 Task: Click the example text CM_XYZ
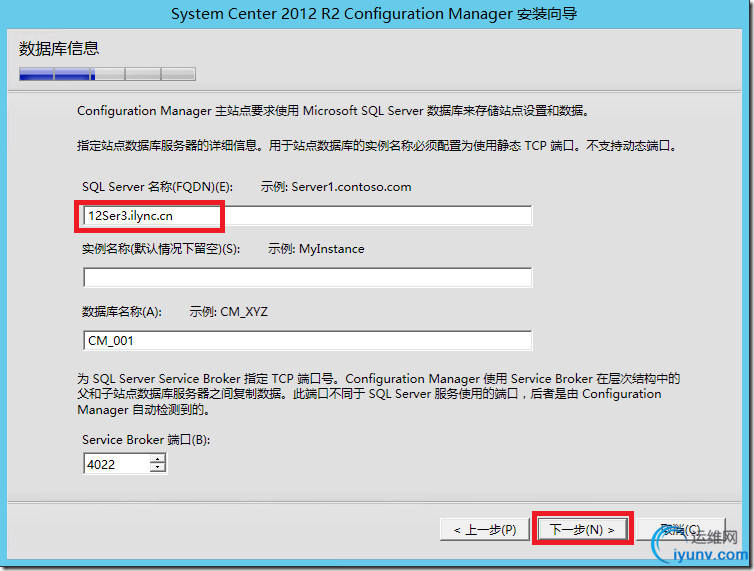[x=244, y=312]
